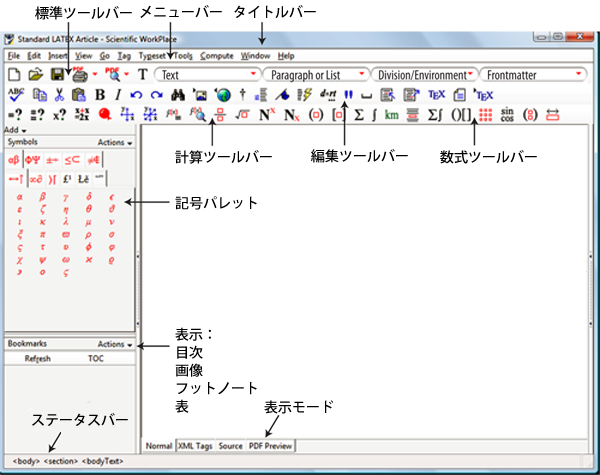Insert the integral symbol
The image size is (600, 475).
coord(374,114)
